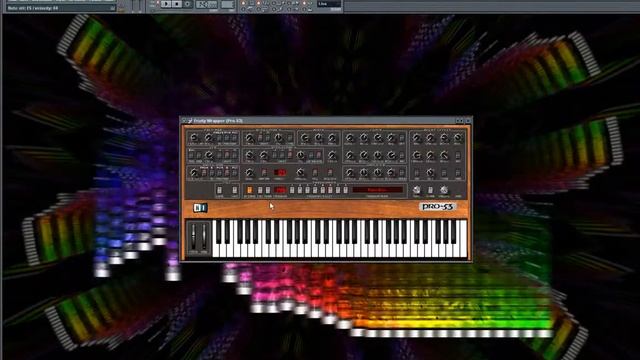Screen dimensions: 640x360
Task: Click the Stop button in the FL Studio transport
Action: (177, 4)
